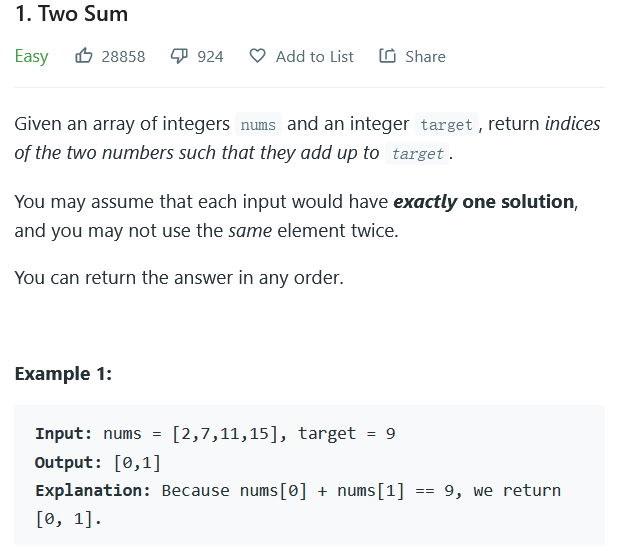
Task: Click the nums inline code chip
Action: tap(258, 124)
